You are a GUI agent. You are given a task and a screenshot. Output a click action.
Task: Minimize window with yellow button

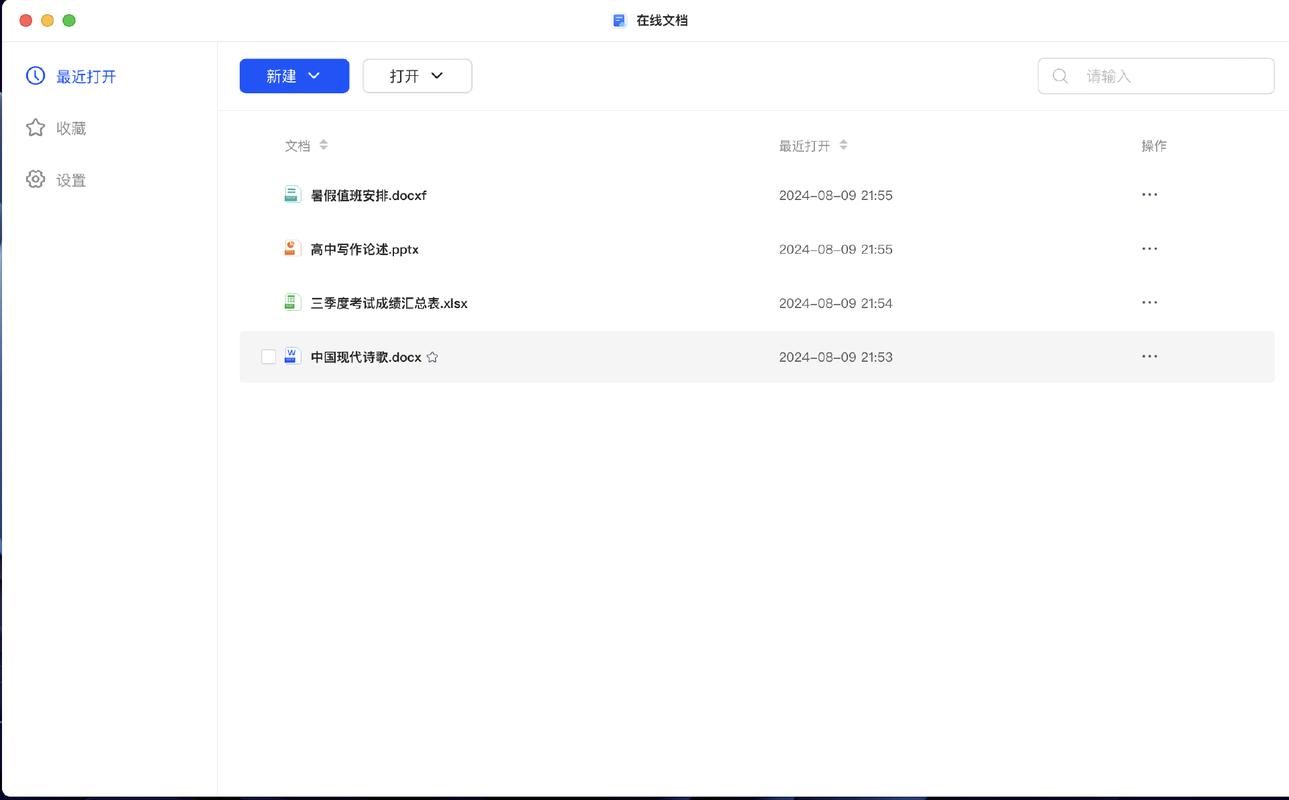tap(47, 20)
